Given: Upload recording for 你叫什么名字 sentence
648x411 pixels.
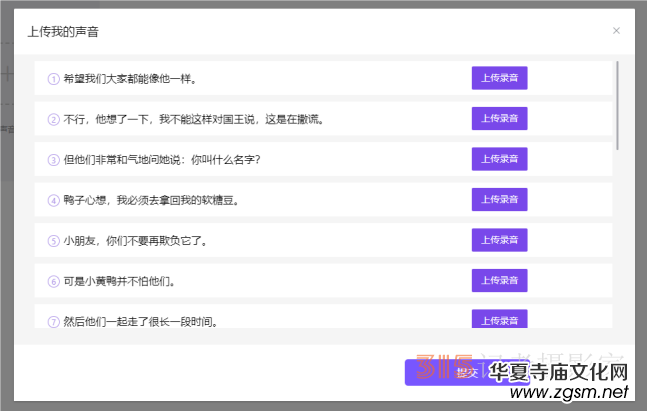Looking at the screenshot, I should click(499, 159).
